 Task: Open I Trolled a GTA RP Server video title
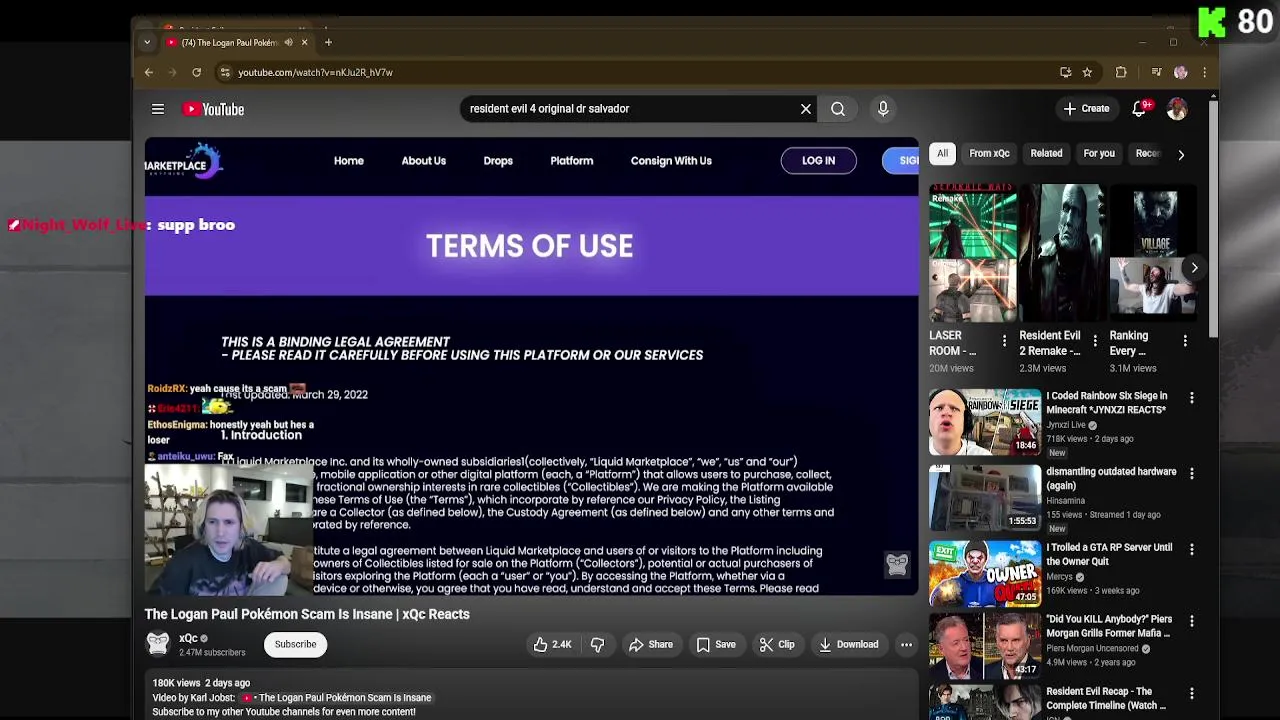click(1109, 554)
